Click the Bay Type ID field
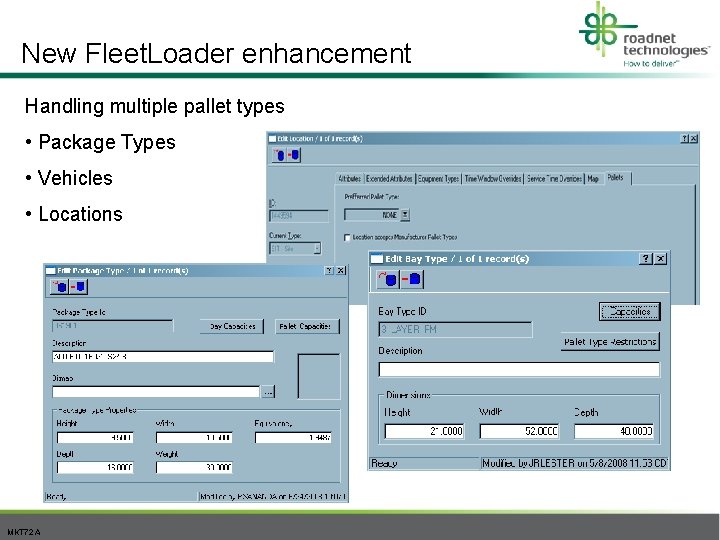The height and width of the screenshot is (540, 720). (456, 329)
